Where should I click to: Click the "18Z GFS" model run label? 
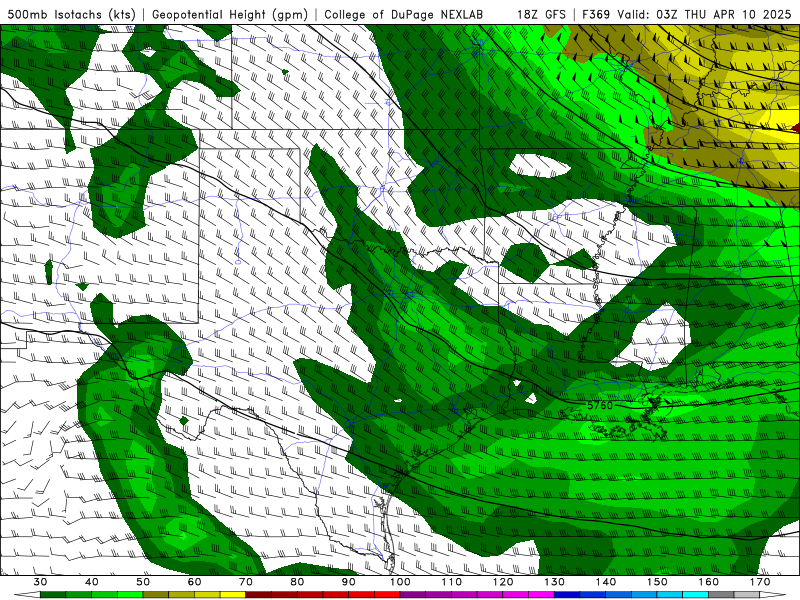point(541,14)
